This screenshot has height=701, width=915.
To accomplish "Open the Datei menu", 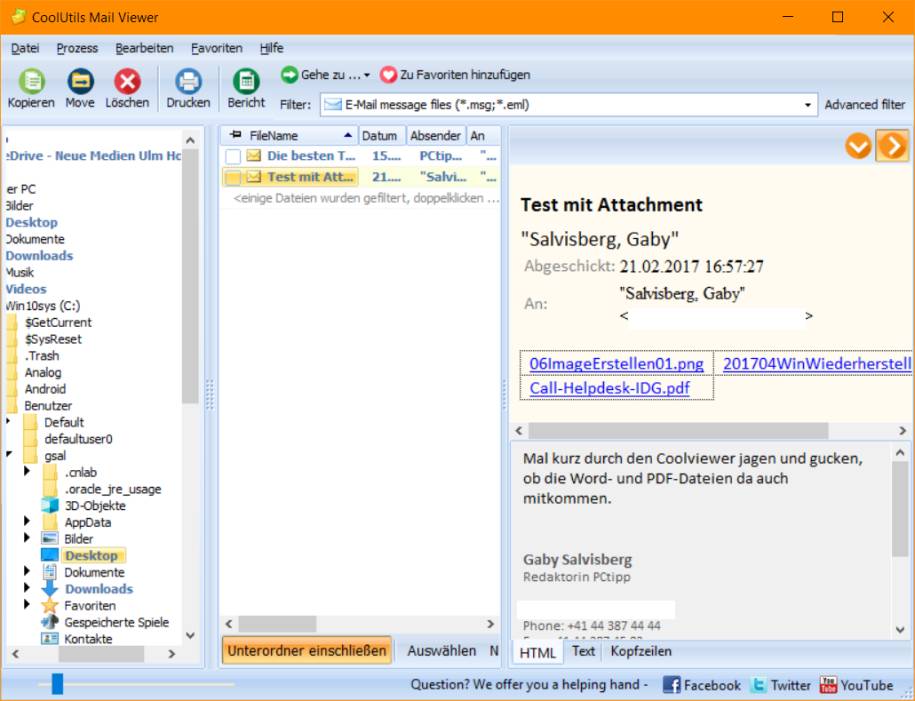I will pyautogui.click(x=25, y=48).
